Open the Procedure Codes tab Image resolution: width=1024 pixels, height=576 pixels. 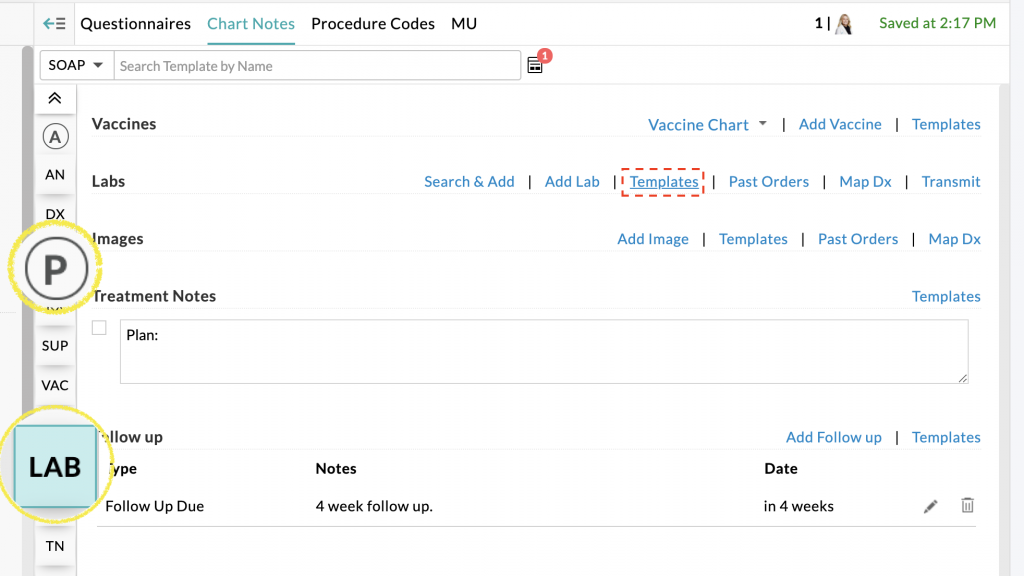tap(373, 24)
